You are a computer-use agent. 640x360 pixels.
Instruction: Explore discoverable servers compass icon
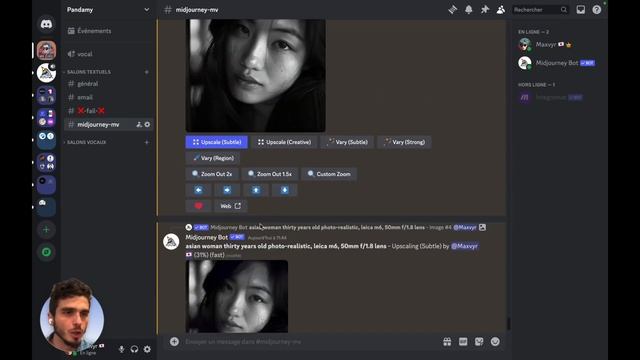point(46,252)
